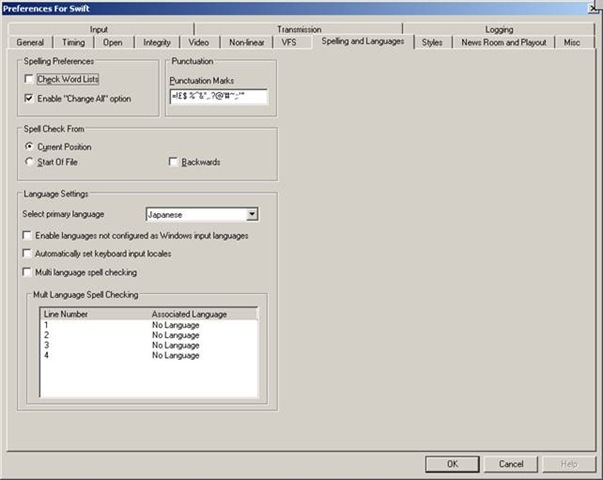Open the Timing tab
This screenshot has height=480, width=603.
(72, 43)
